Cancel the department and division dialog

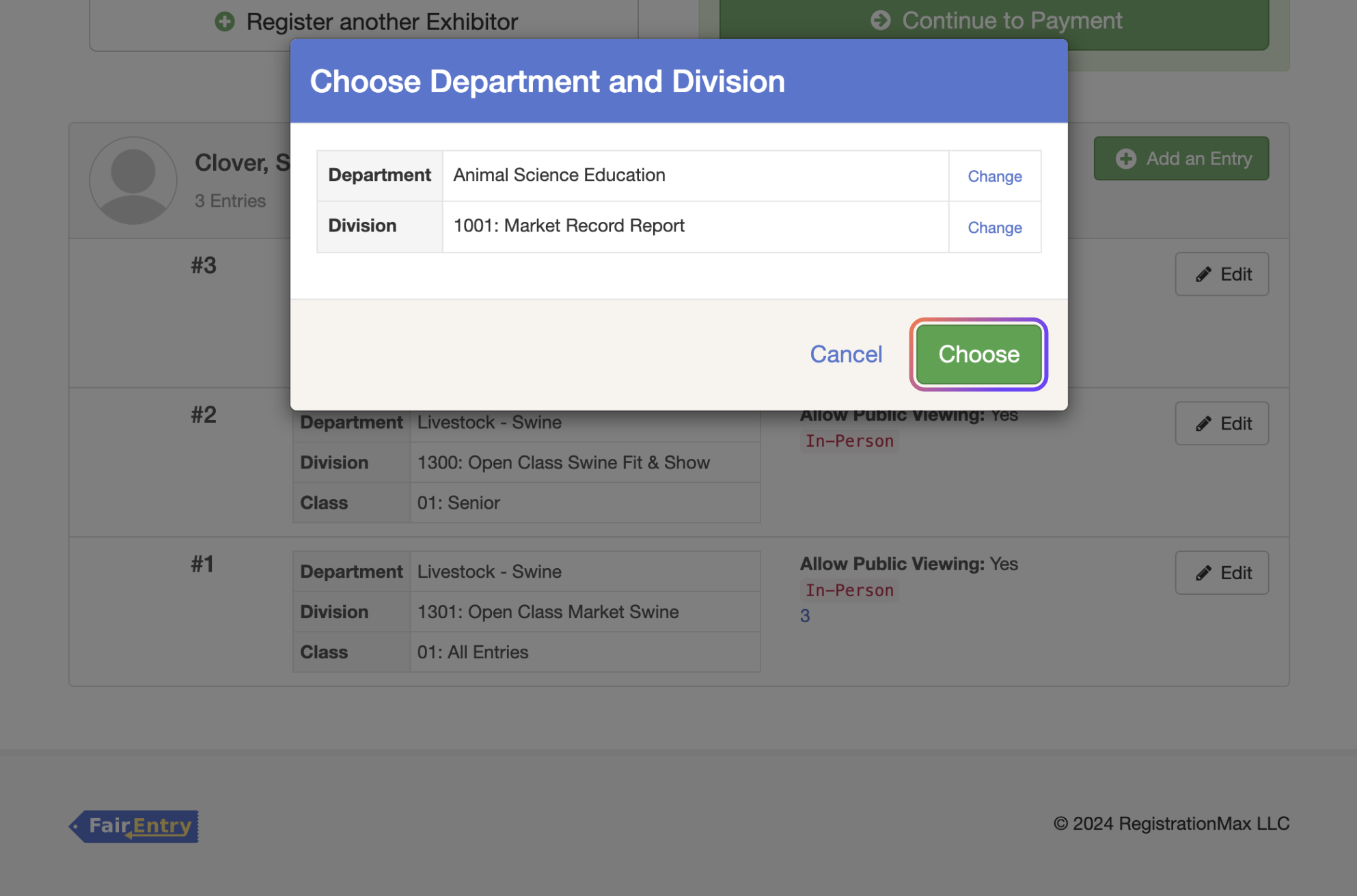[846, 354]
